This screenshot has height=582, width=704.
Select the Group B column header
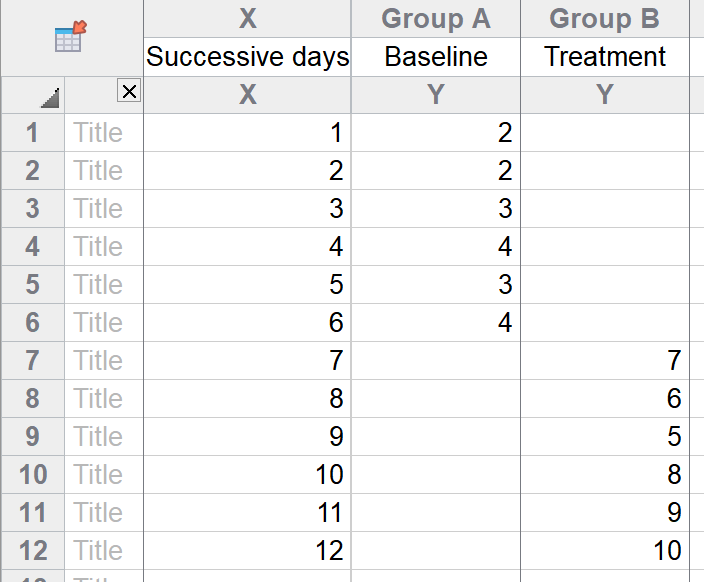pos(605,19)
